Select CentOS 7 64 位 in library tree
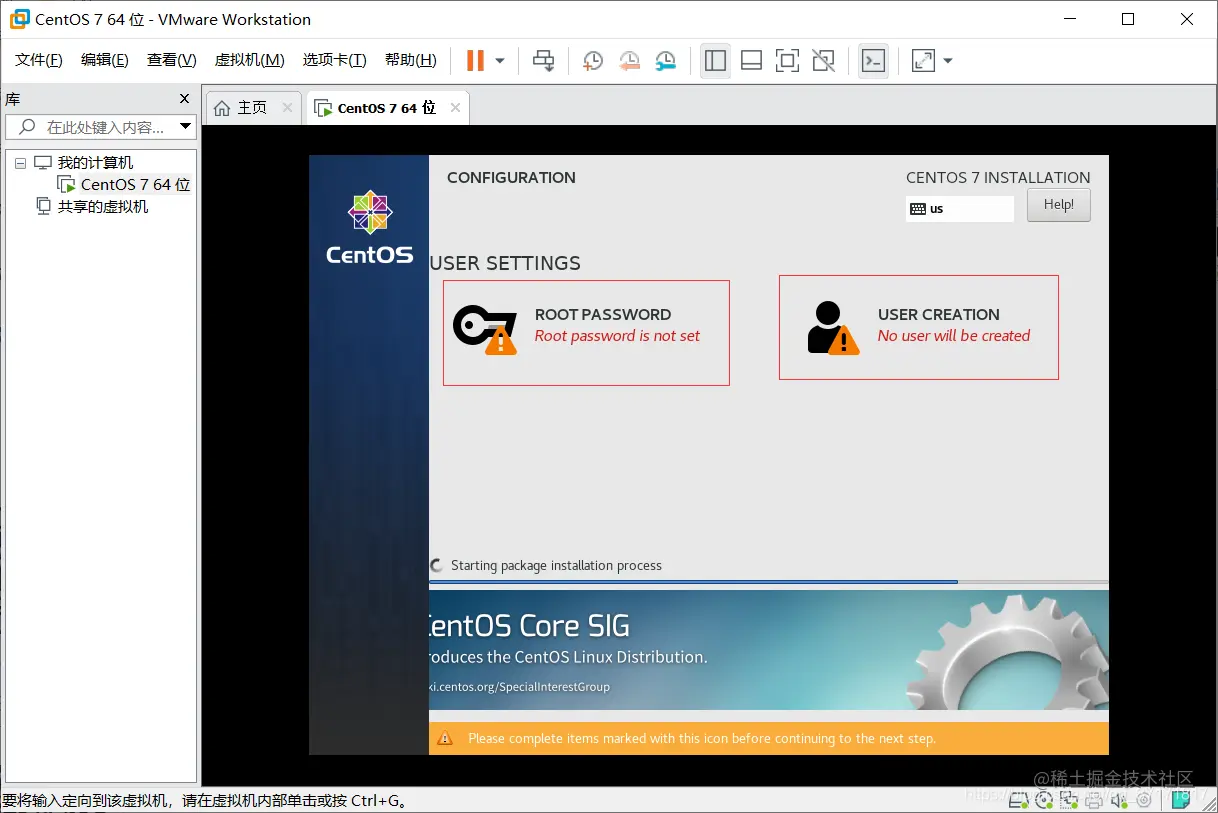Image resolution: width=1218 pixels, height=813 pixels. 124,185
